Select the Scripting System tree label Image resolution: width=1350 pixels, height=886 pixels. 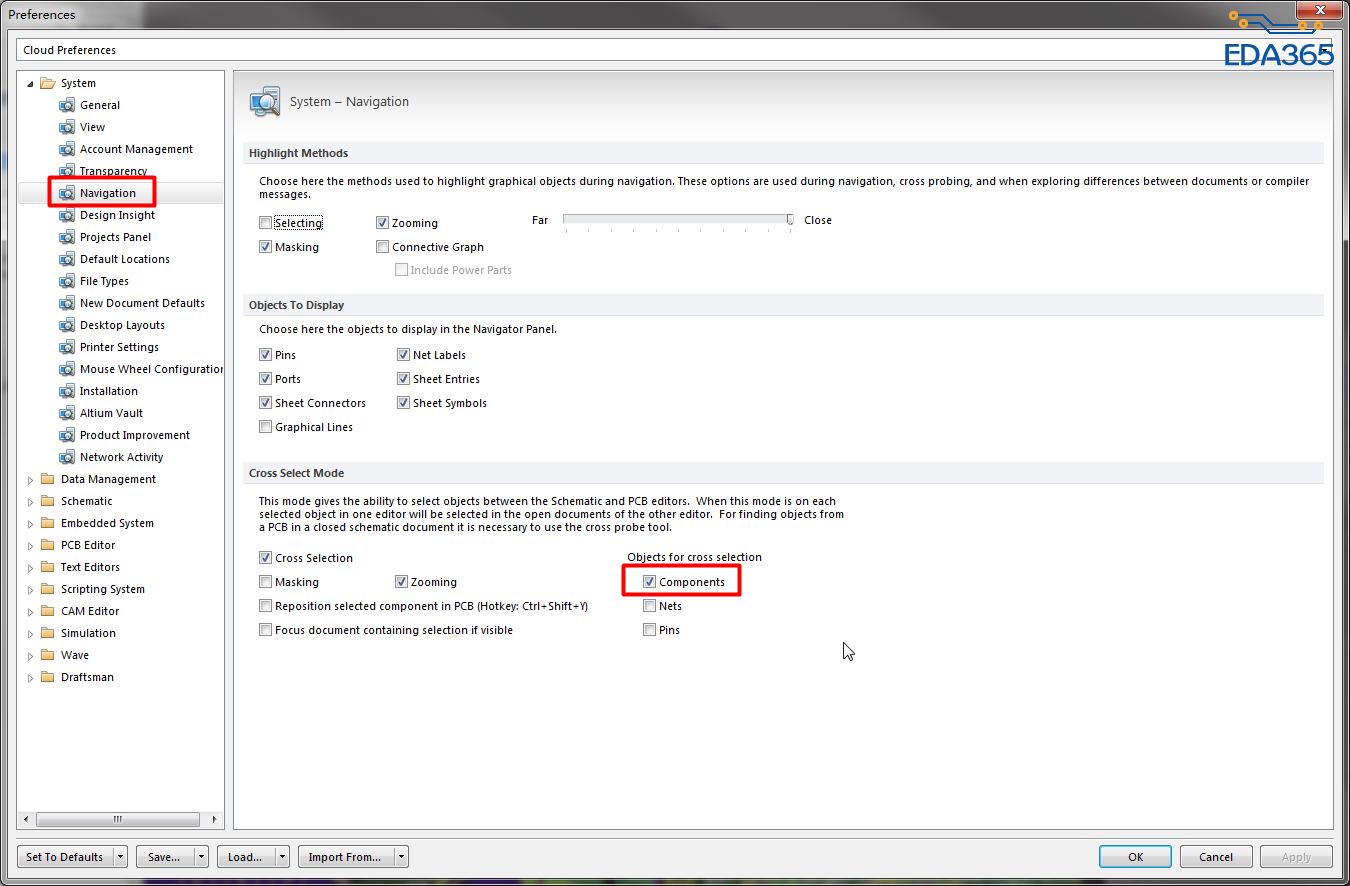[x=103, y=589]
